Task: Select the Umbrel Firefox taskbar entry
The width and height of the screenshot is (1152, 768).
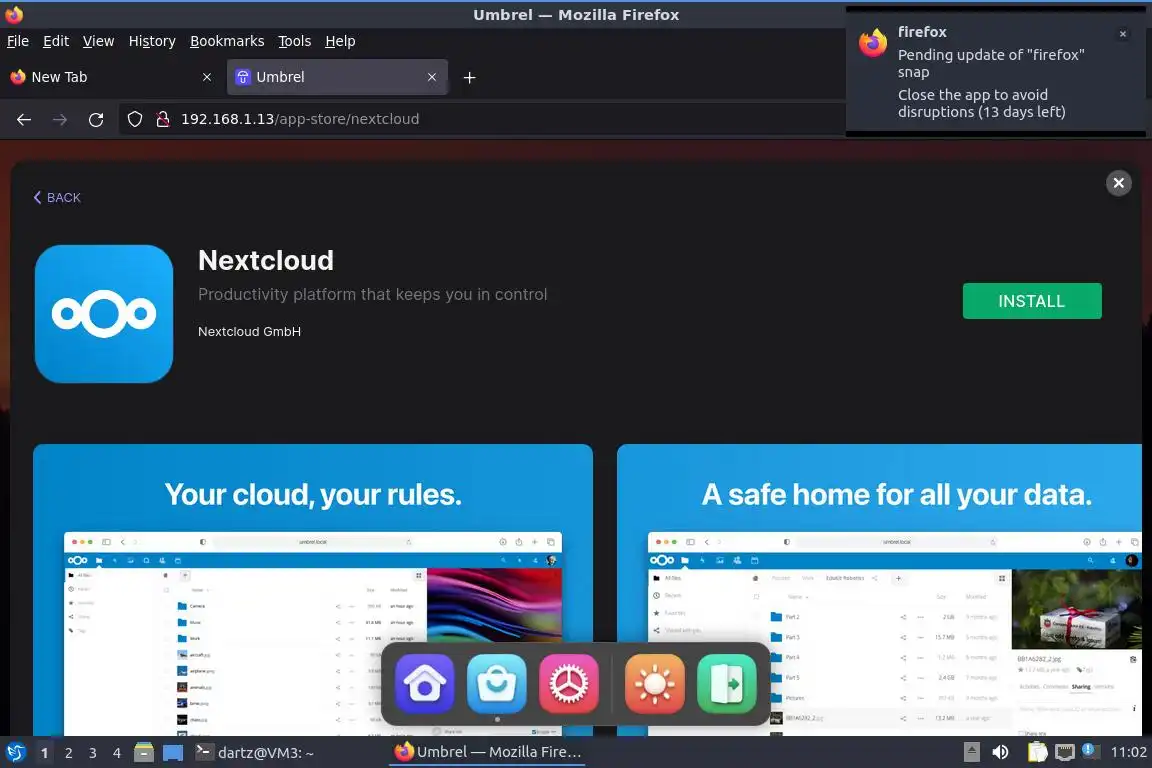Action: [487, 752]
